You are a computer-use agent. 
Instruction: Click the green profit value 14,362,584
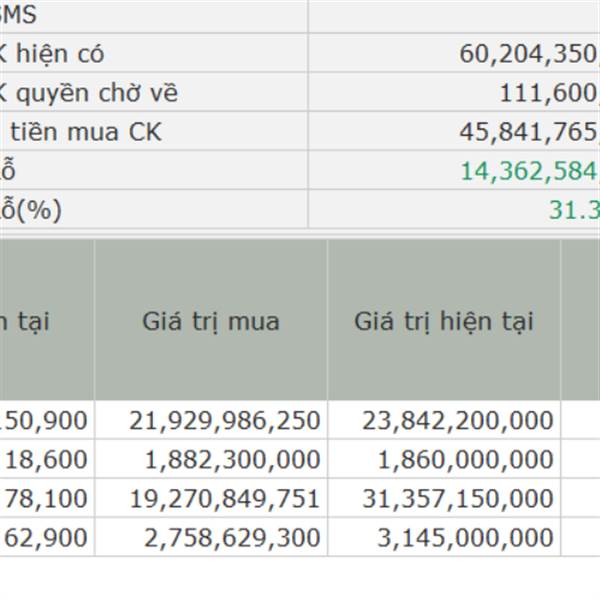coord(530,171)
